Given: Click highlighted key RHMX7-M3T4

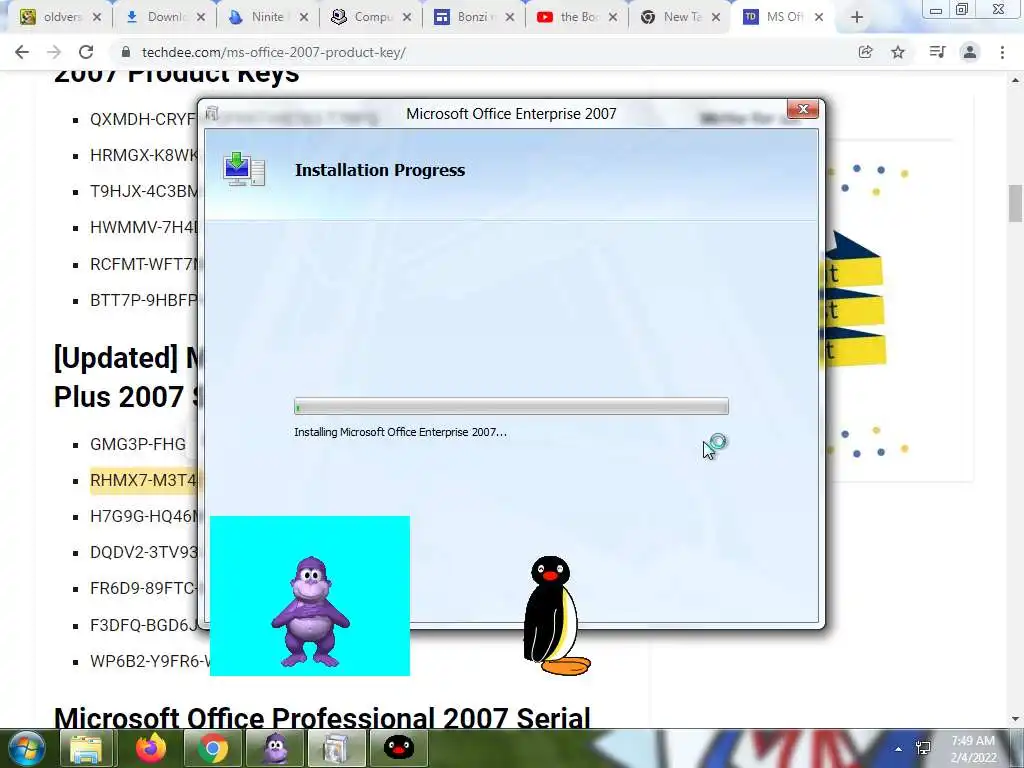Looking at the screenshot, I should click(x=144, y=481).
